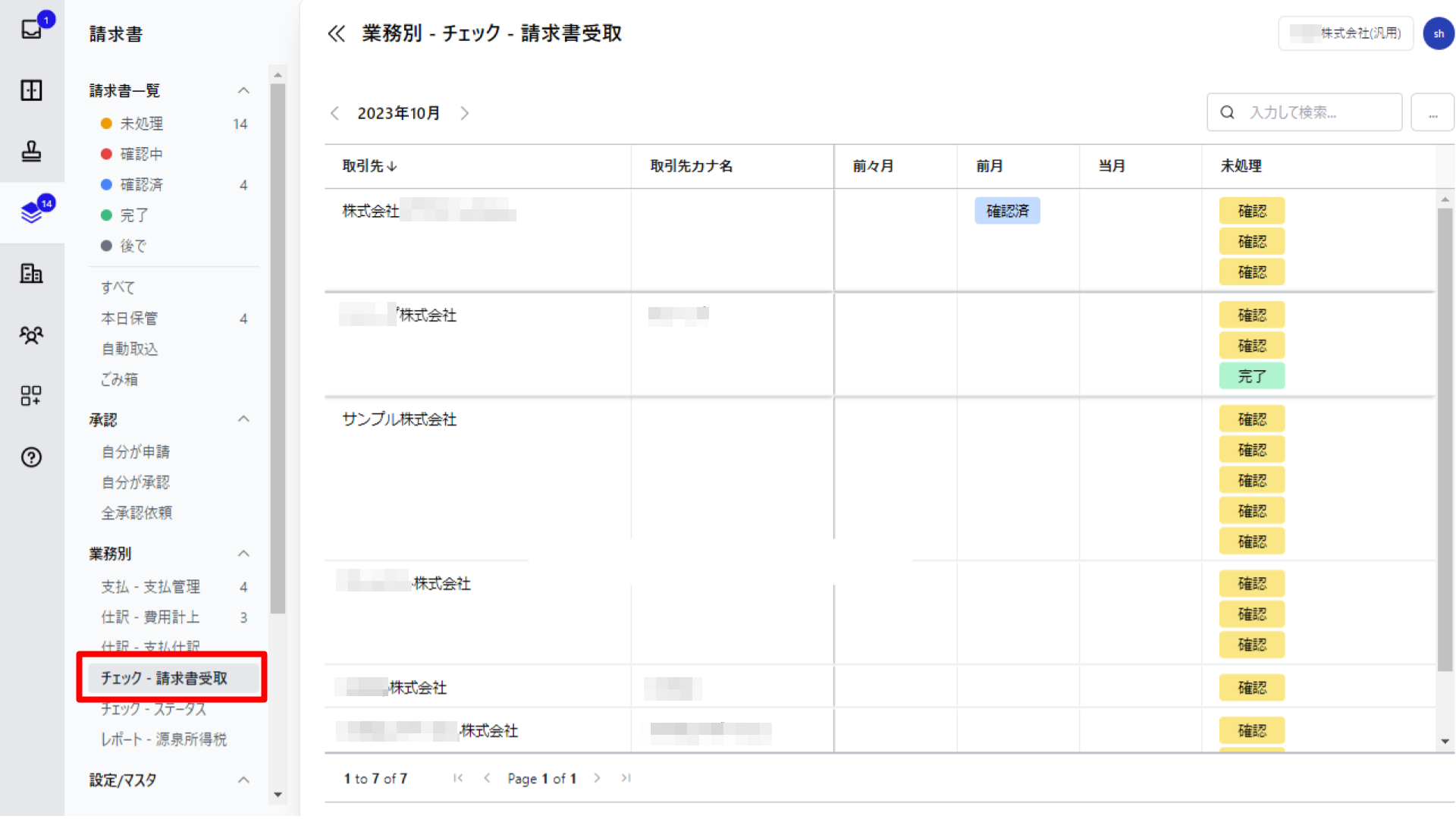Focus the 入力して検索 search field
1456x819 pixels.
click(x=1304, y=112)
